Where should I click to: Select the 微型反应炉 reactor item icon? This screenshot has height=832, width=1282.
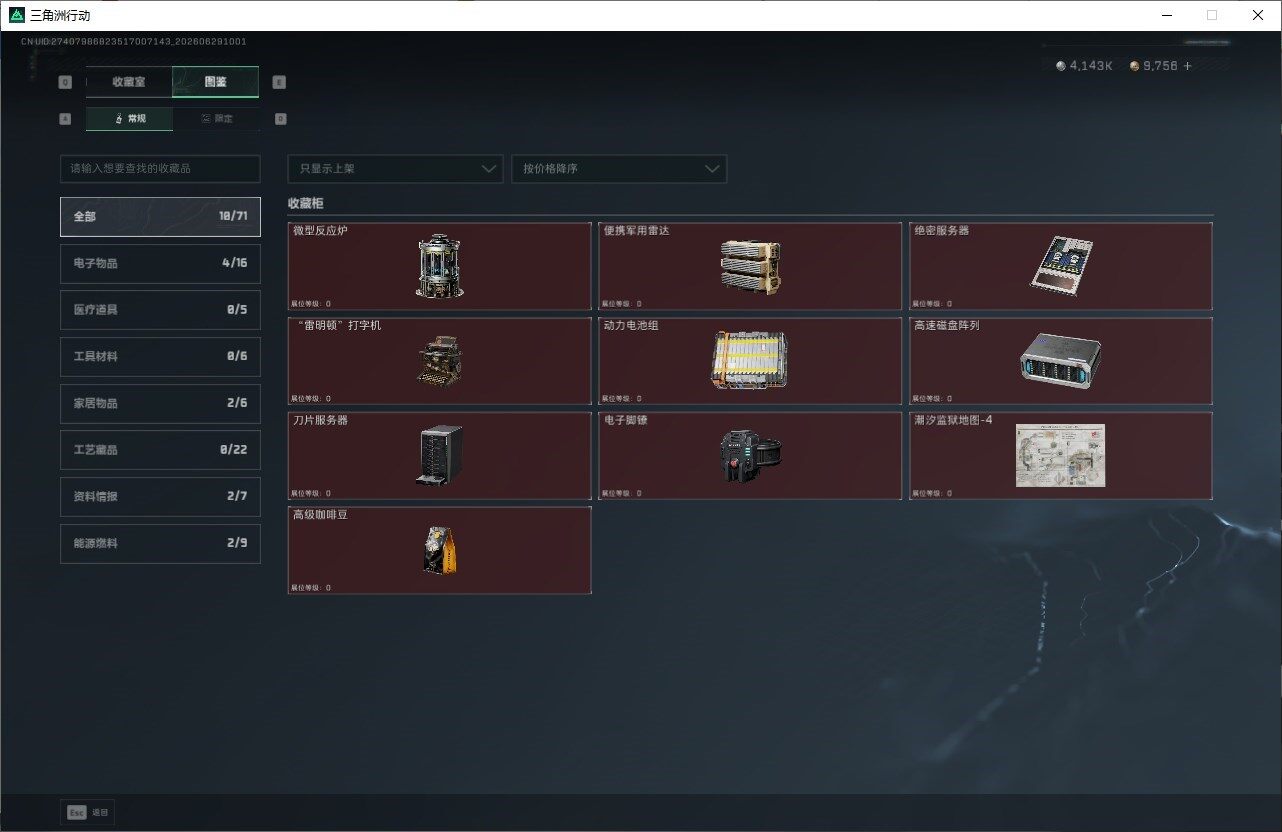(x=440, y=267)
